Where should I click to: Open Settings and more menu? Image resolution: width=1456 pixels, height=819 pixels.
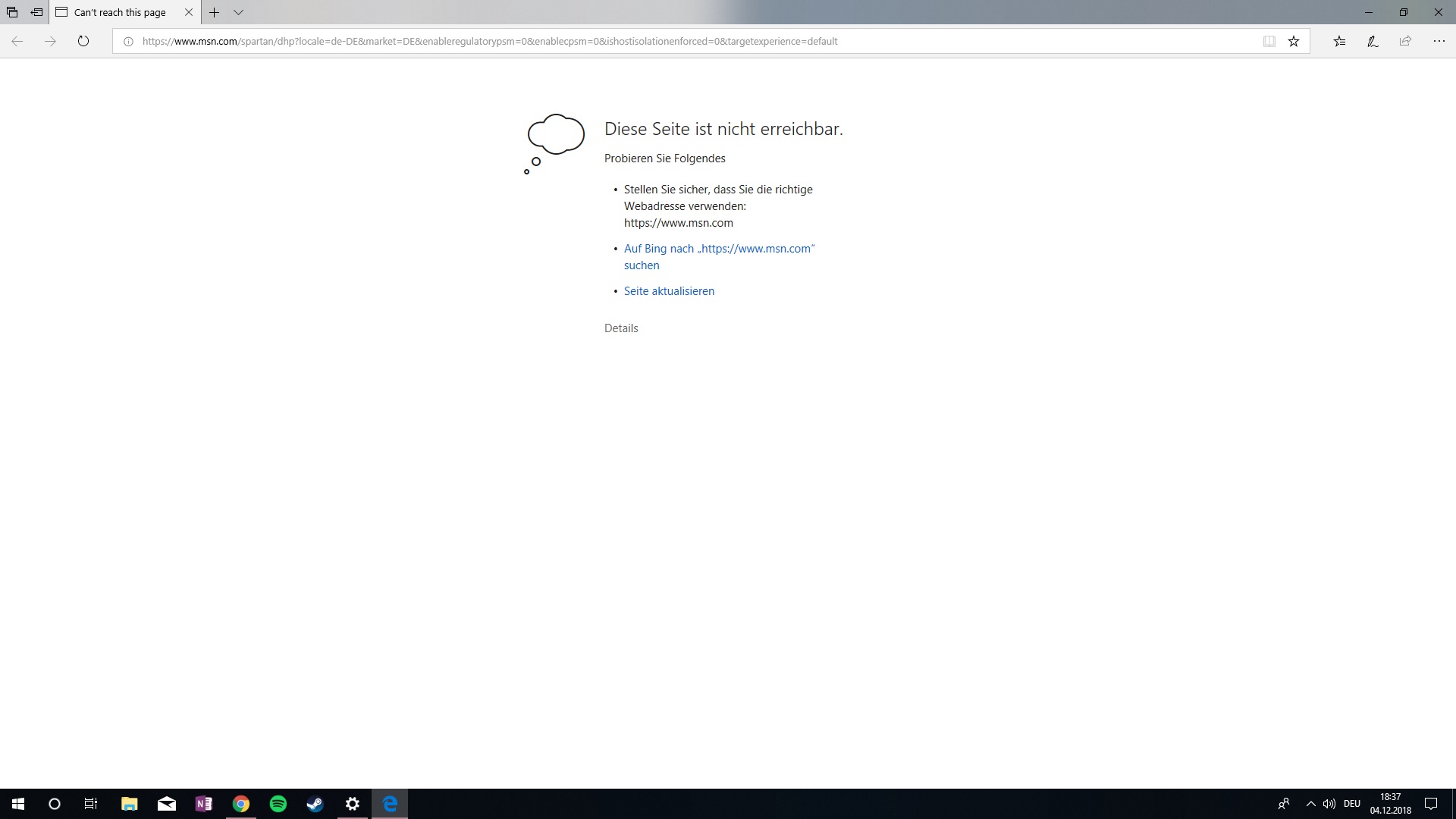point(1439,42)
